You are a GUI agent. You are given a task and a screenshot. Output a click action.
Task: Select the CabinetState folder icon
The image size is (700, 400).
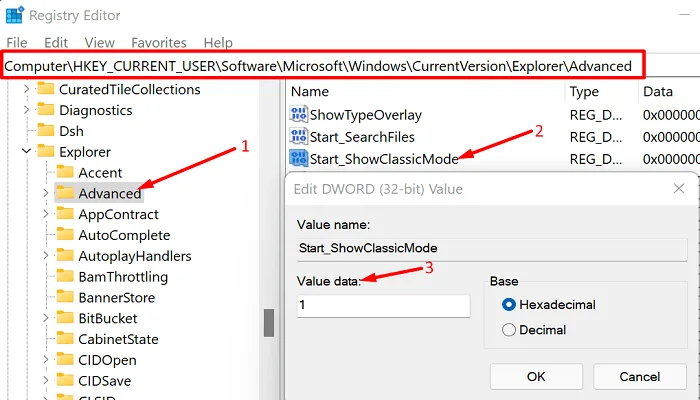click(x=65, y=339)
